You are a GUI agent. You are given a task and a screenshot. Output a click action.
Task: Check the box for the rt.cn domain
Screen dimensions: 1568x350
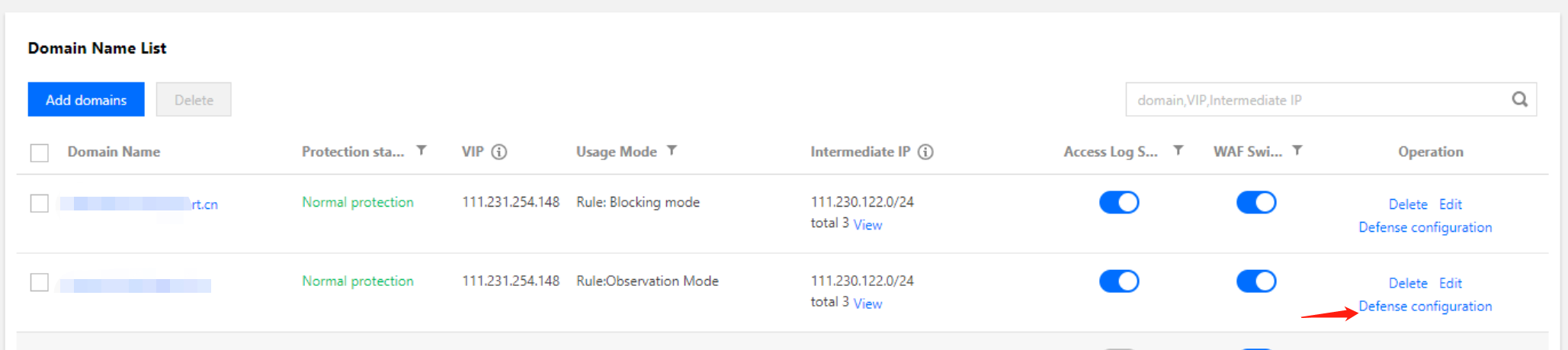[x=40, y=204]
